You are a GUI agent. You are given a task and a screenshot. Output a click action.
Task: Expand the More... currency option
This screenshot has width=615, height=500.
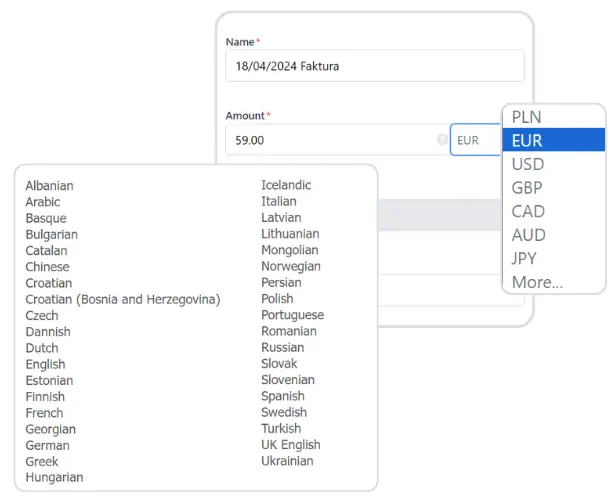click(537, 282)
